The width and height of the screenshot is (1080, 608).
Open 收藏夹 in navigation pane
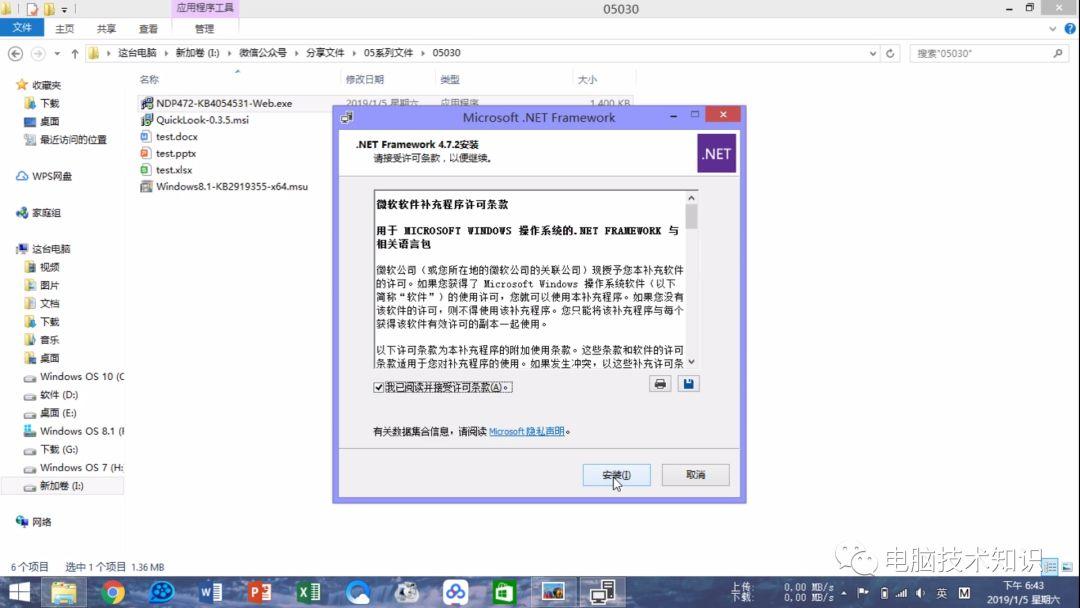46,85
